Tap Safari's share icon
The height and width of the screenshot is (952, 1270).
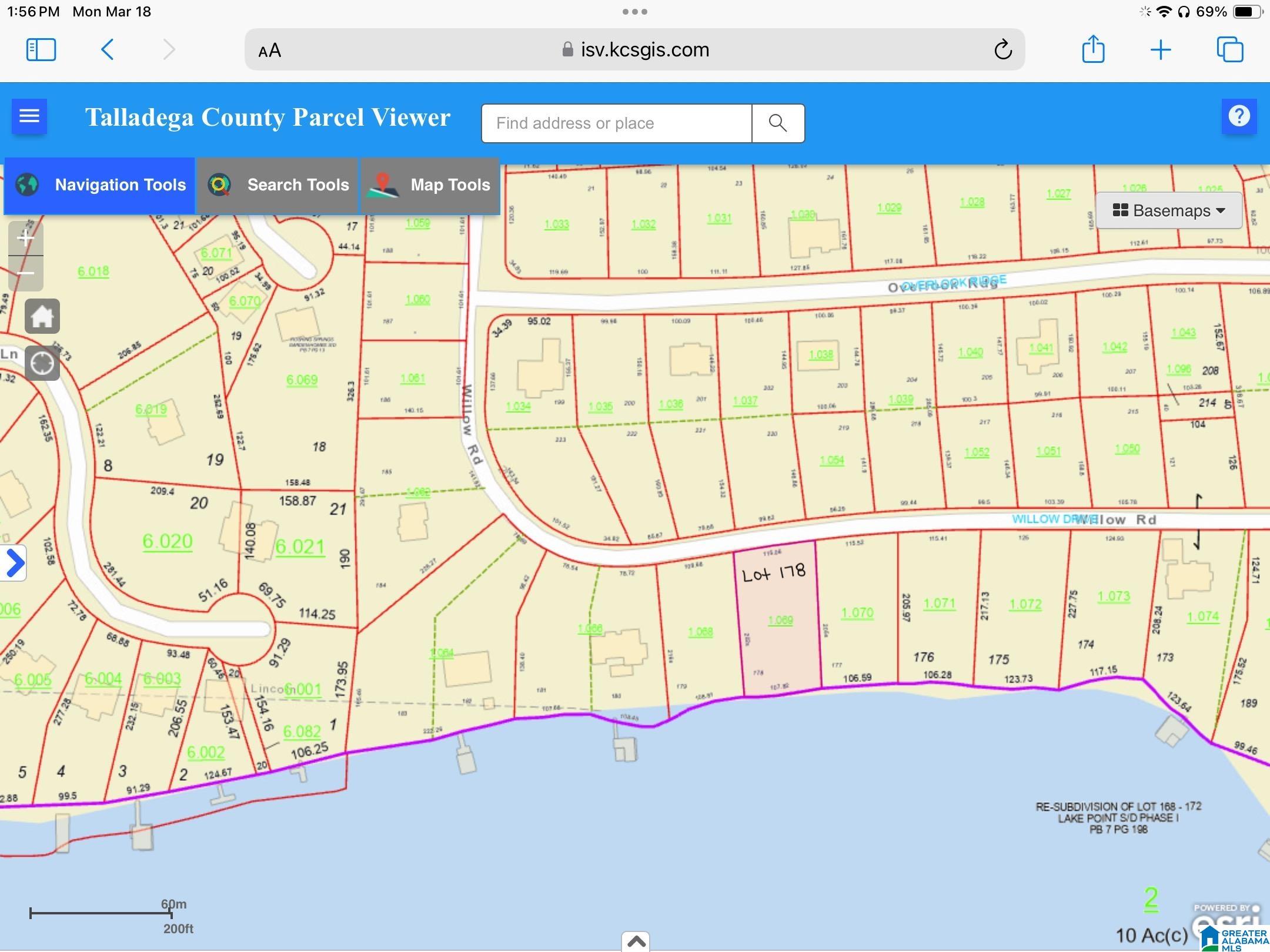click(1093, 49)
